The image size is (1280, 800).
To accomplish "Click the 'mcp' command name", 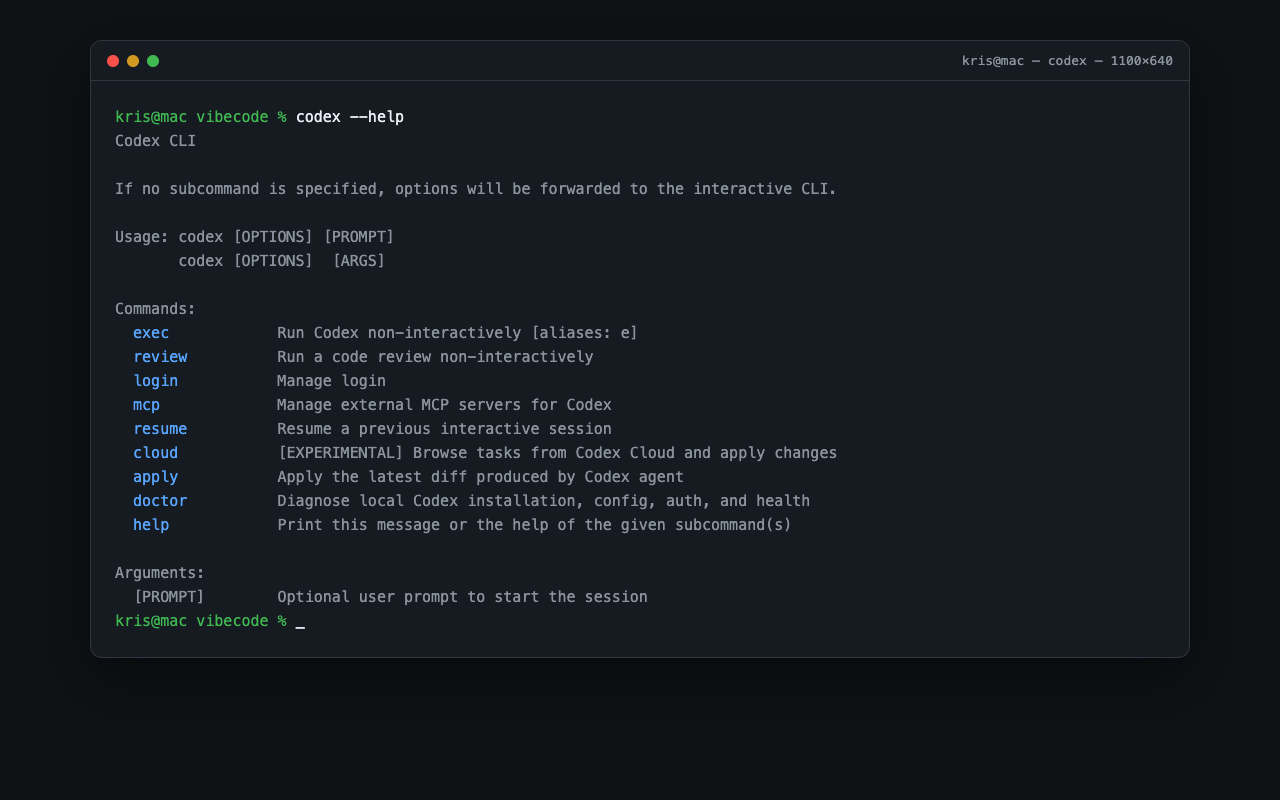I will (147, 405).
